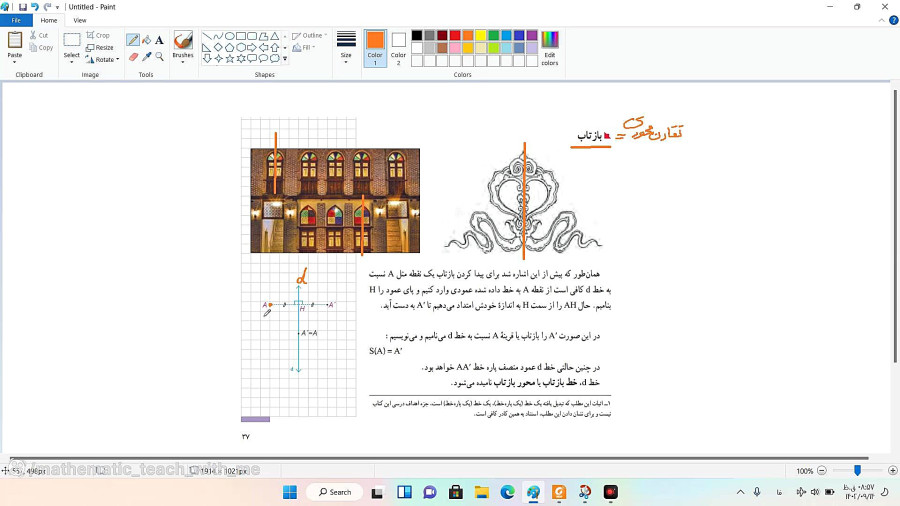Open File Explorer from taskbar
Screen dimensions: 900x506
click(481, 492)
